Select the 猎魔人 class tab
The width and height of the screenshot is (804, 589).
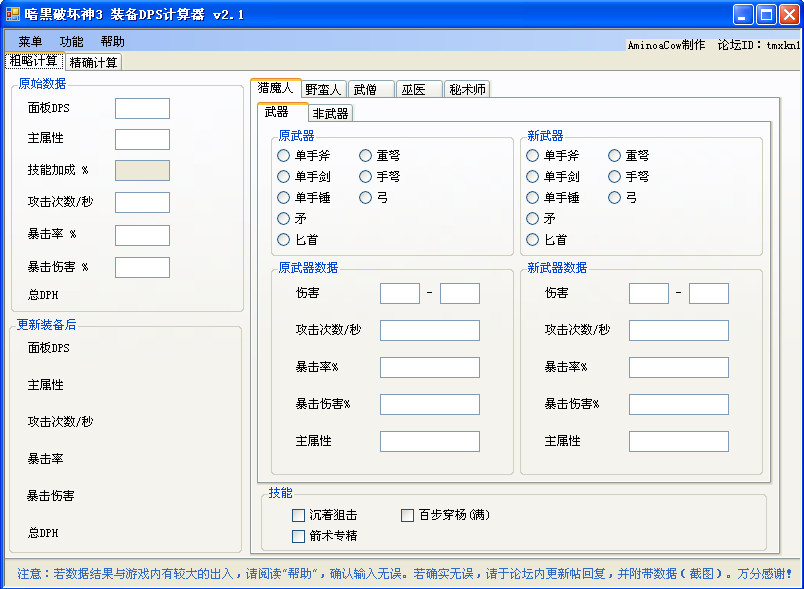coord(275,88)
